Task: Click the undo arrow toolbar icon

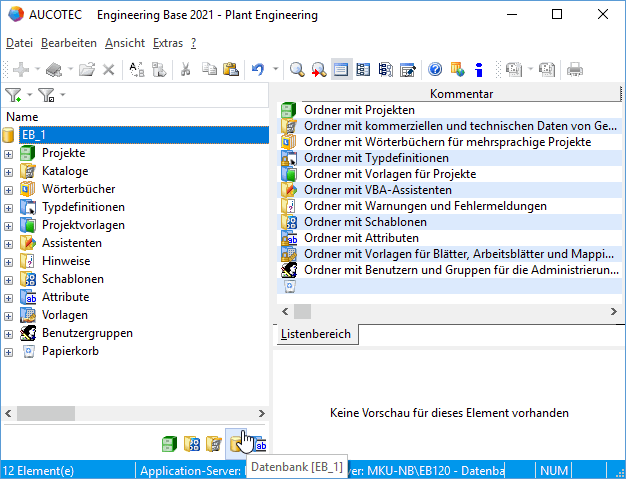Action: [x=258, y=70]
